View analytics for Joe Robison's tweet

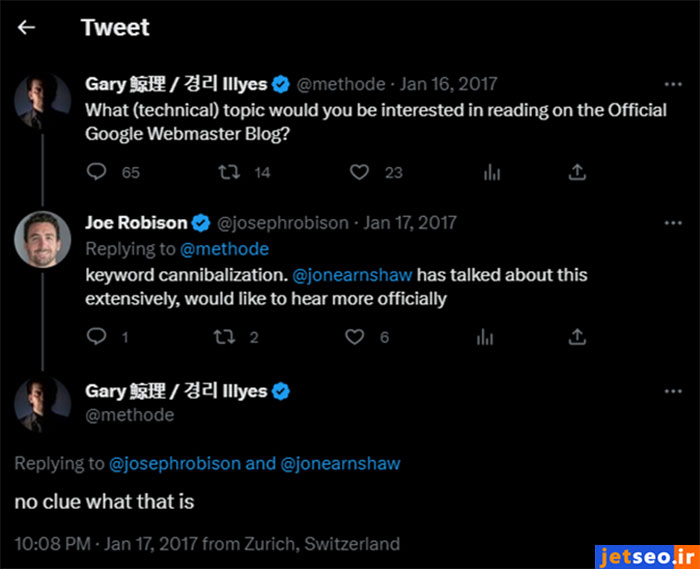coord(486,337)
